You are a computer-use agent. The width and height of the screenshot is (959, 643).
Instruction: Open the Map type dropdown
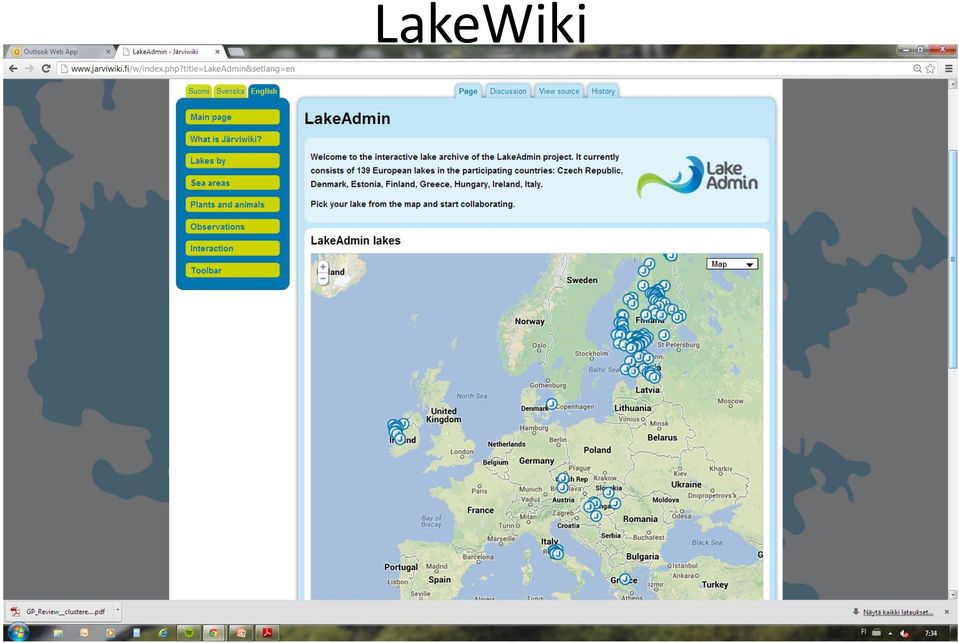[x=732, y=264]
